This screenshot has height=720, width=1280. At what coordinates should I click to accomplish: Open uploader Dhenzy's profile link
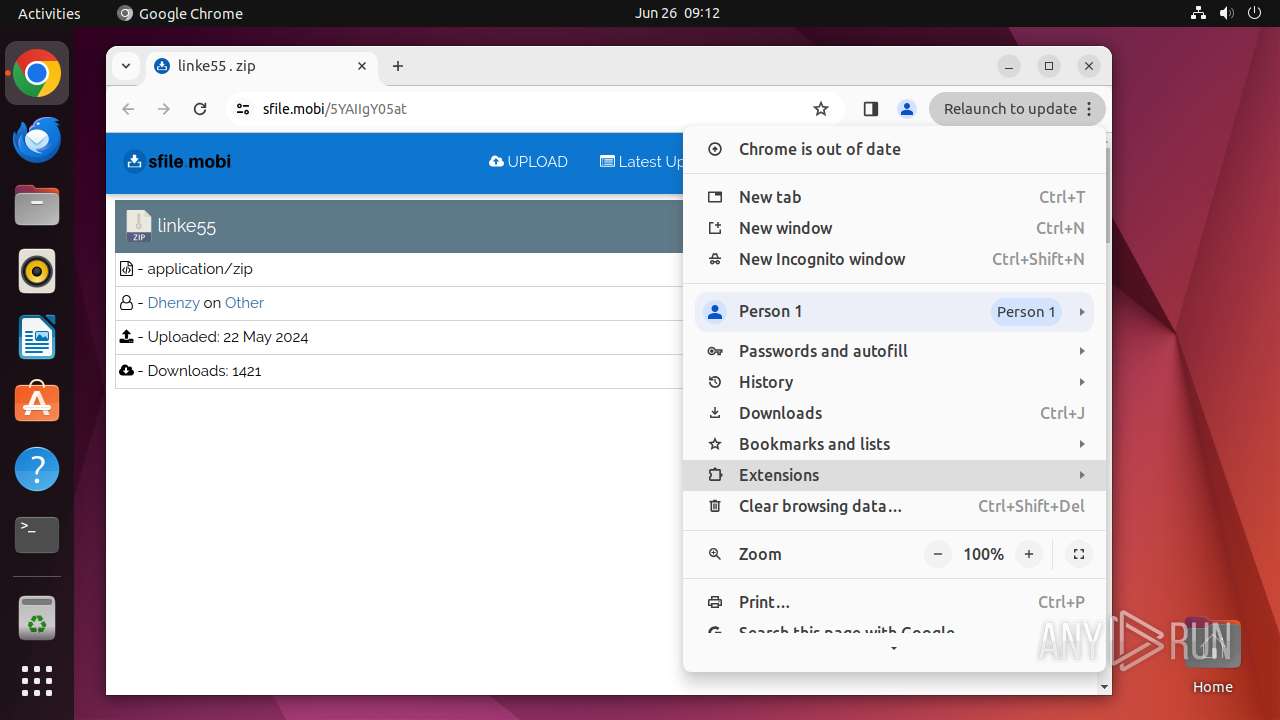click(x=174, y=303)
